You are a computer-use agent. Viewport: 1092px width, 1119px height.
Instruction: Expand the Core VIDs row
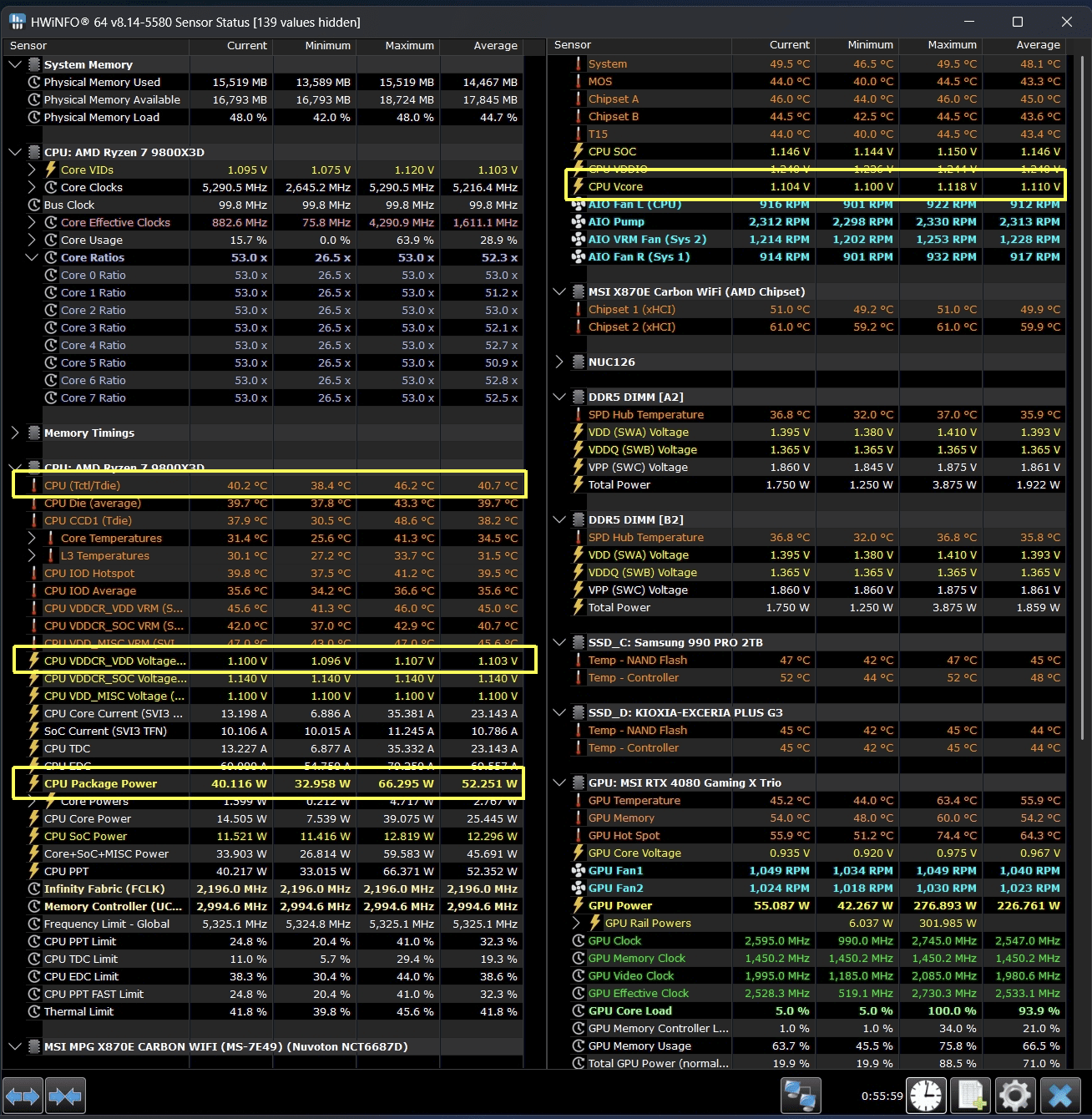[x=32, y=170]
